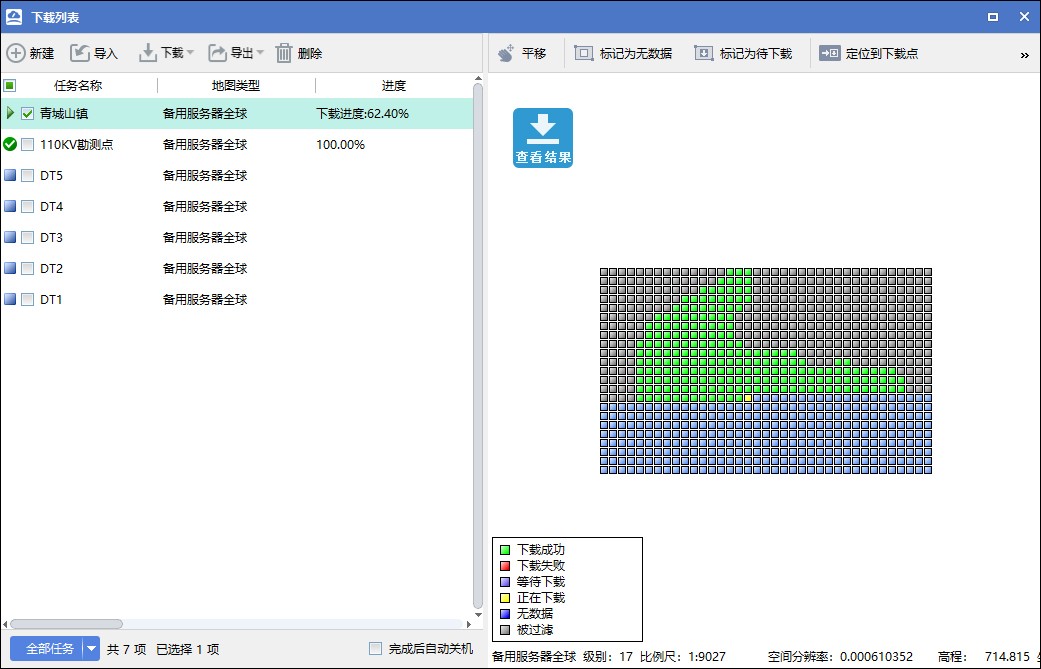The image size is (1041, 669).
Task: Select the 下载成功 green legend swatch
Action: (x=505, y=550)
